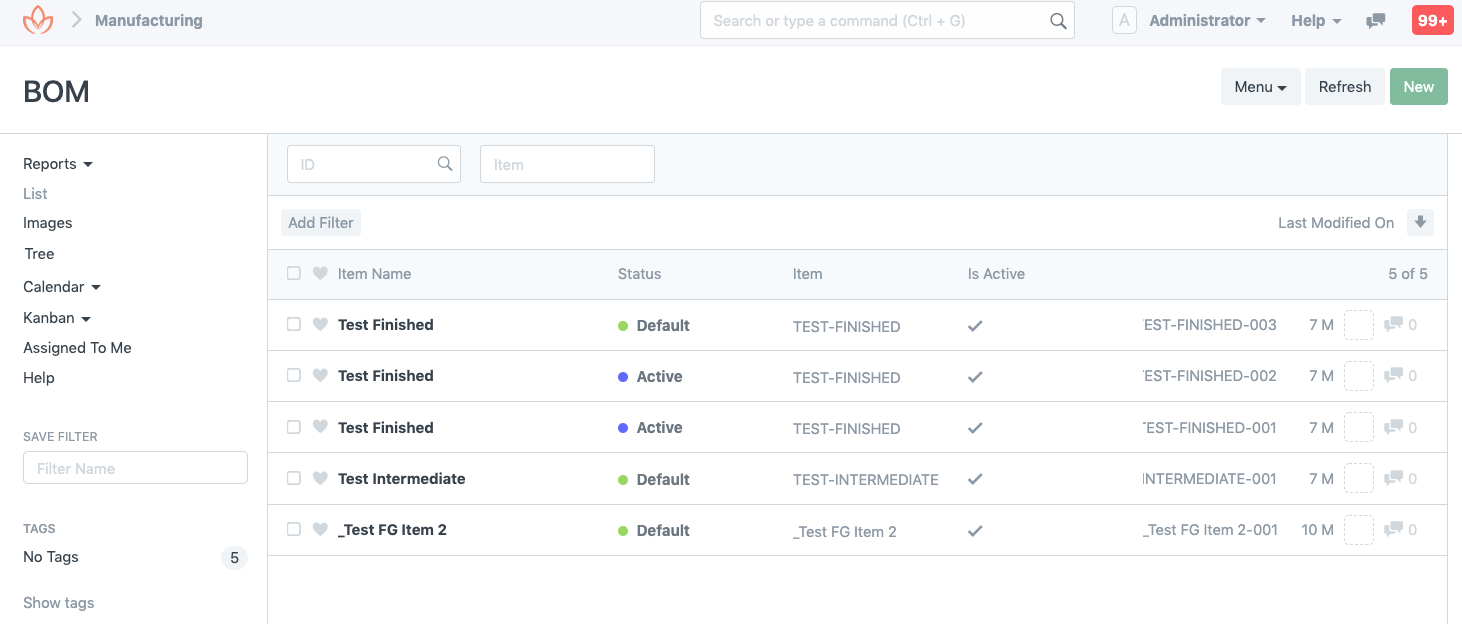Viewport: 1462px width, 624px height.
Task: Expand the Reports sidebar dropdown
Action: [58, 164]
